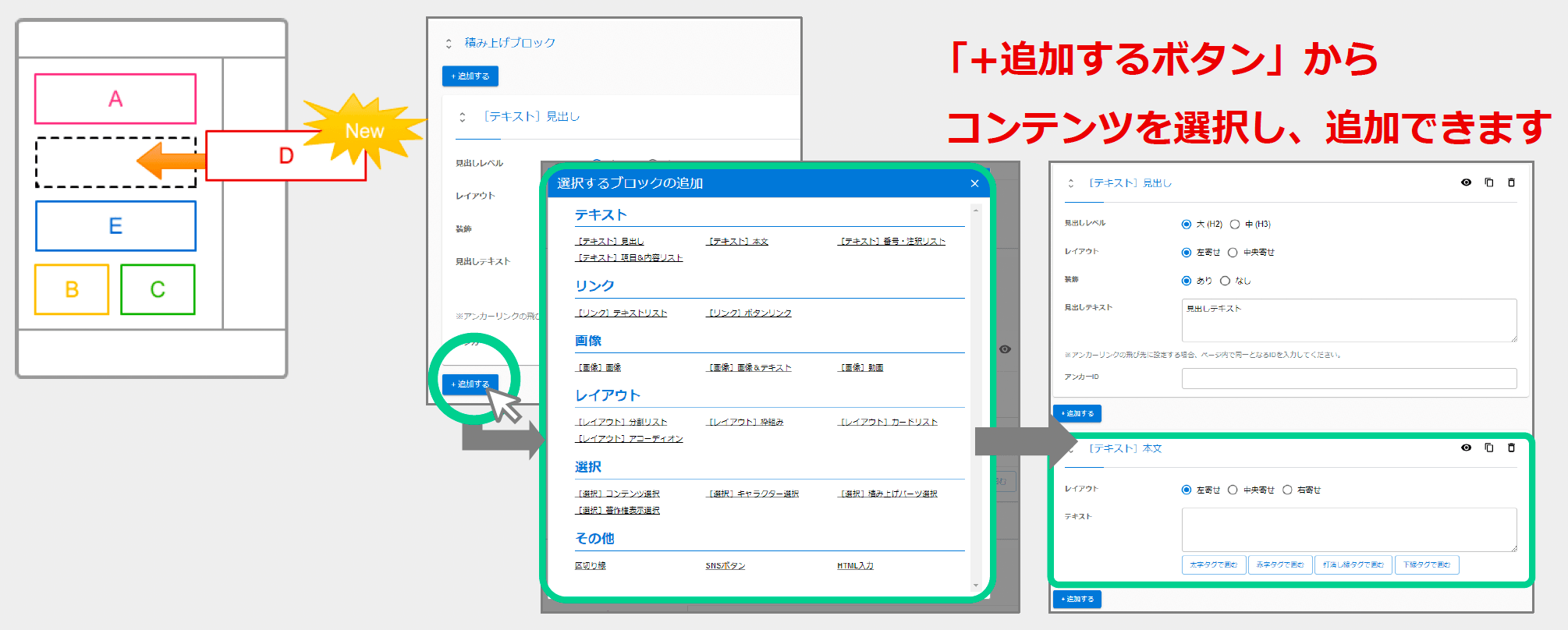The height and width of the screenshot is (630, 1568).
Task: Toggle visibility eye of [テキスト]本文 block
Action: pos(1466,448)
